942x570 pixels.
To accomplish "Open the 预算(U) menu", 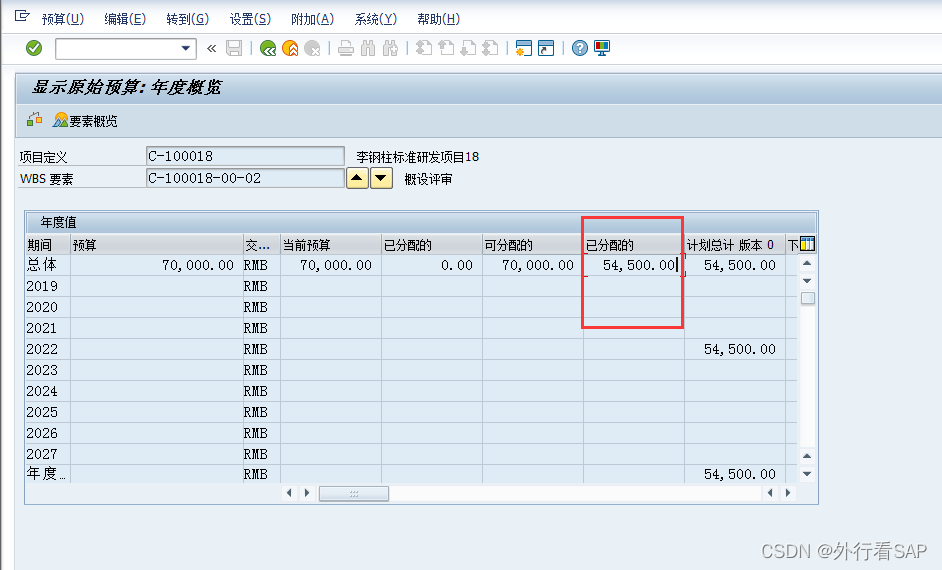I will (62, 19).
